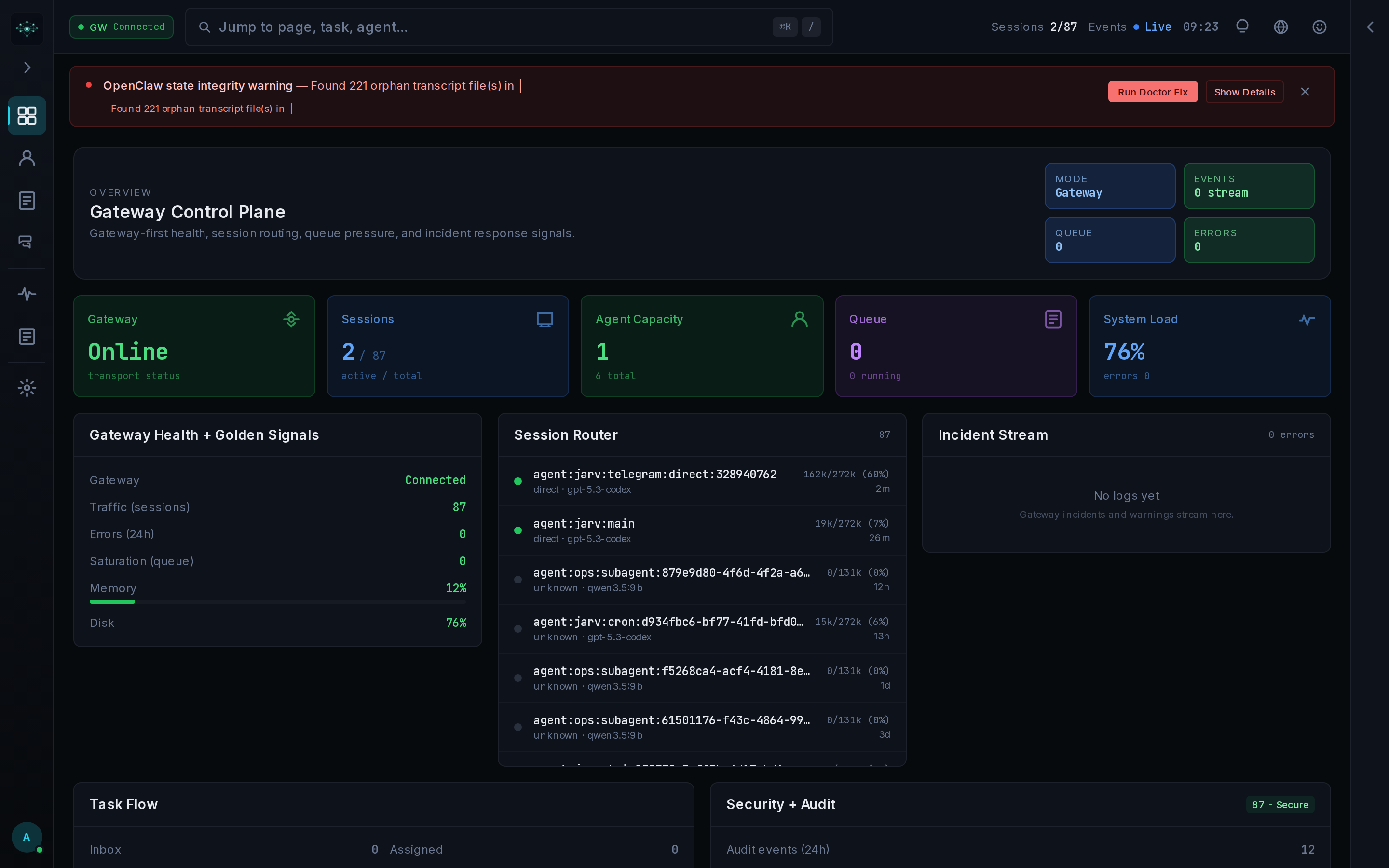Open the Agents section from the sidebar
The height and width of the screenshot is (868, 1389).
click(x=27, y=159)
